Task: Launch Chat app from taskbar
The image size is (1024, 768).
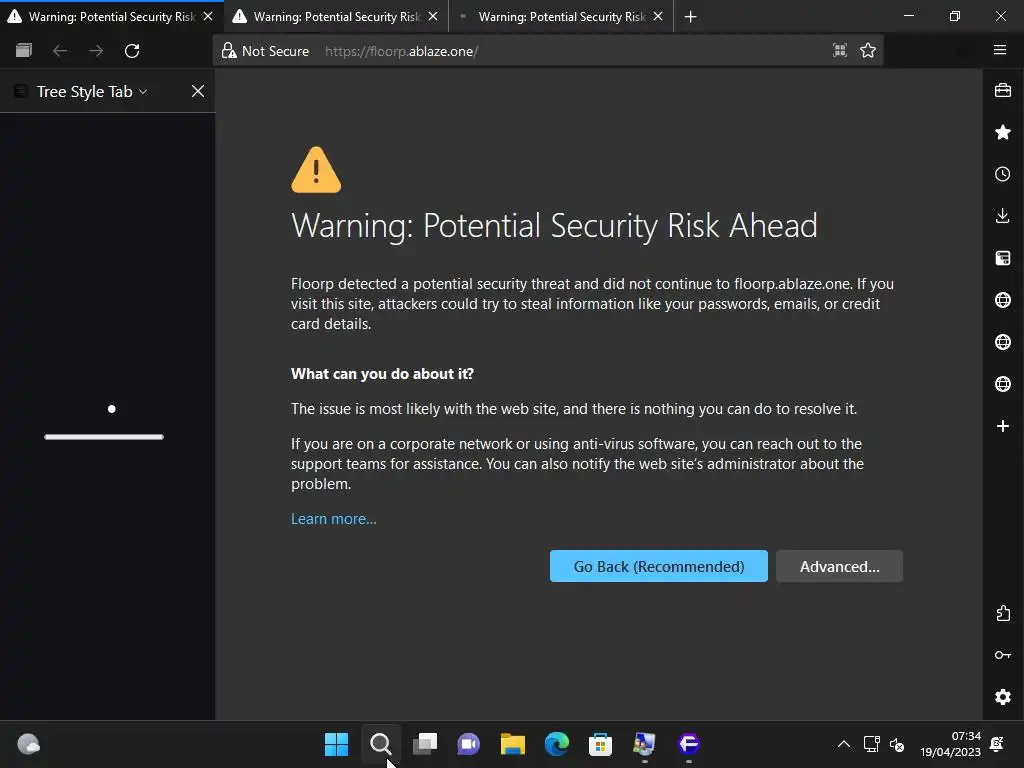Action: [x=468, y=744]
